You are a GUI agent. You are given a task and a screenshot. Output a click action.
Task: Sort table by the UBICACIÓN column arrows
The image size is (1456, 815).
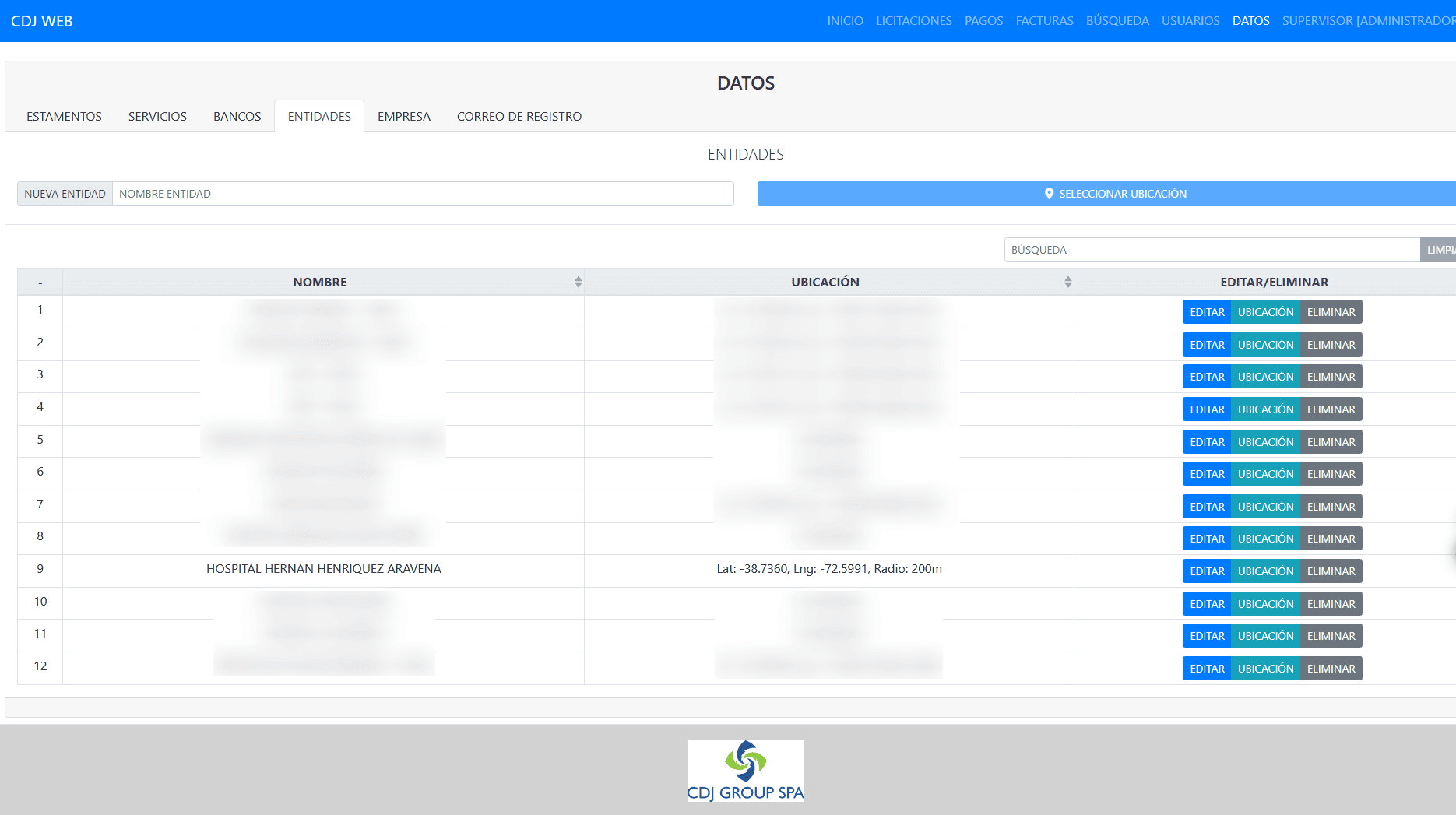click(1067, 282)
